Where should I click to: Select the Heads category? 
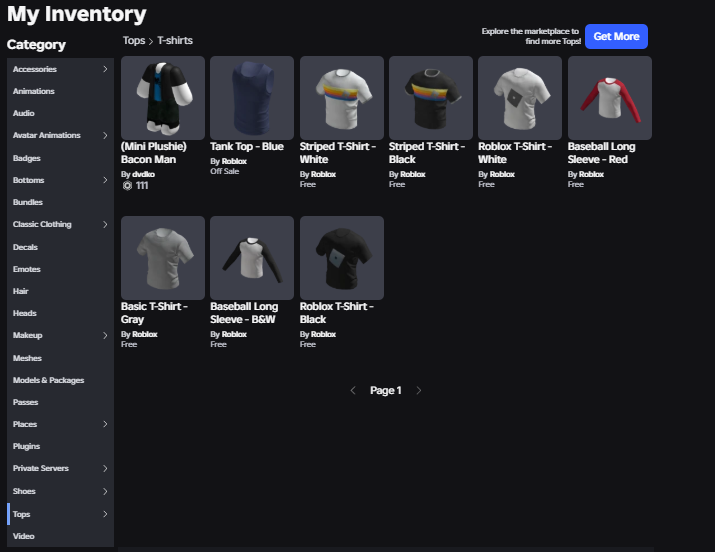tap(25, 313)
